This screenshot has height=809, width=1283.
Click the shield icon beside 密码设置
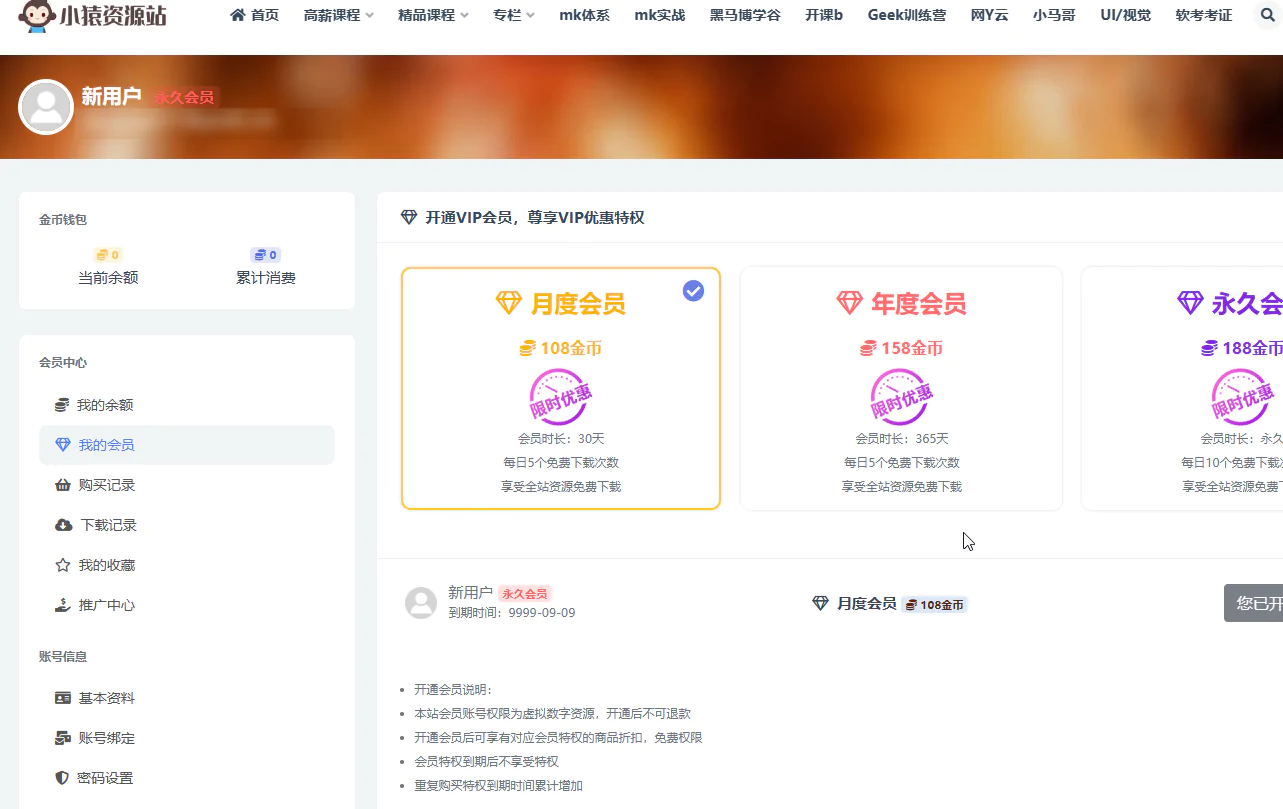point(62,778)
